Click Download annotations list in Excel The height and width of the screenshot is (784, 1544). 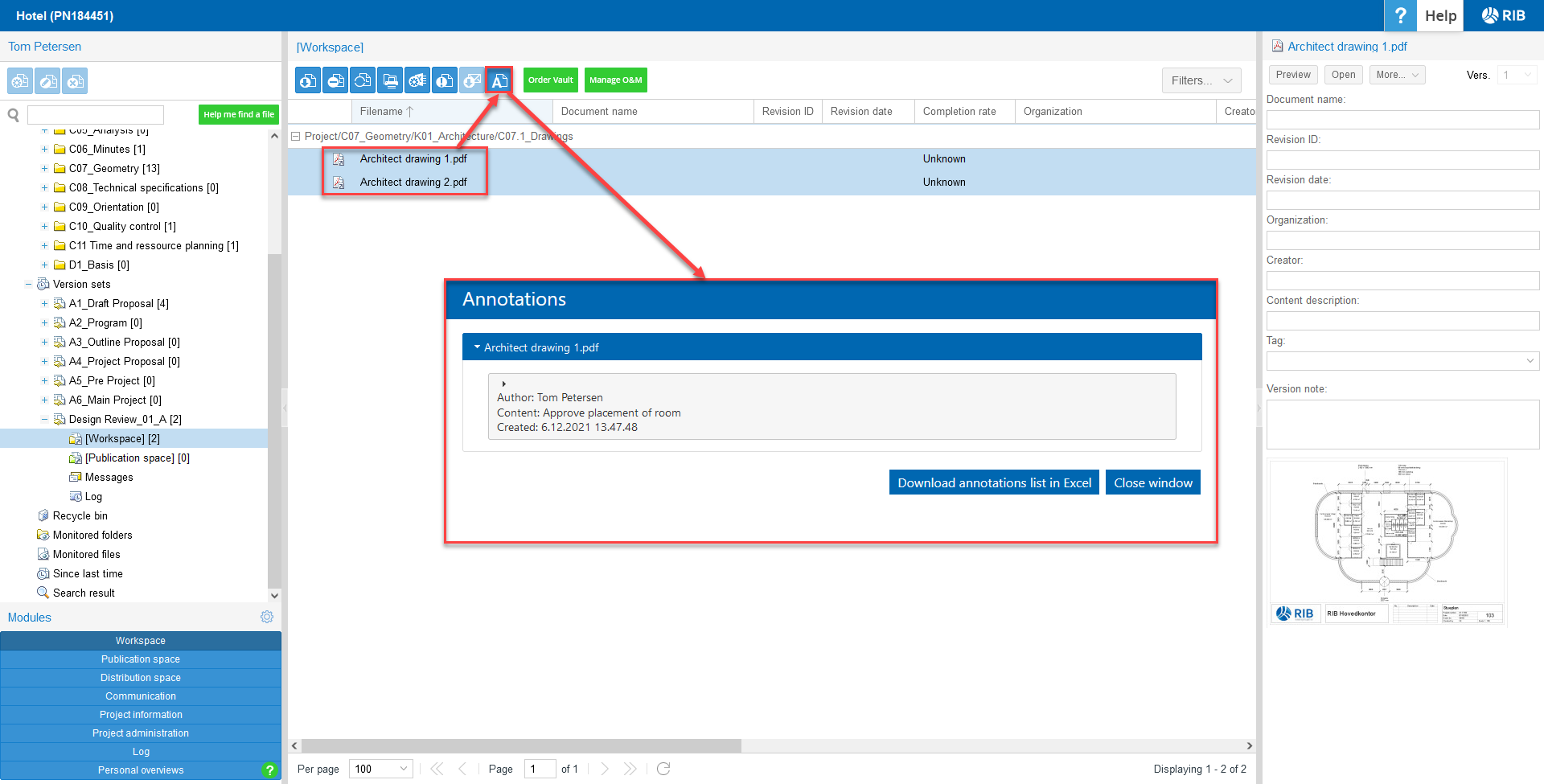(x=994, y=482)
